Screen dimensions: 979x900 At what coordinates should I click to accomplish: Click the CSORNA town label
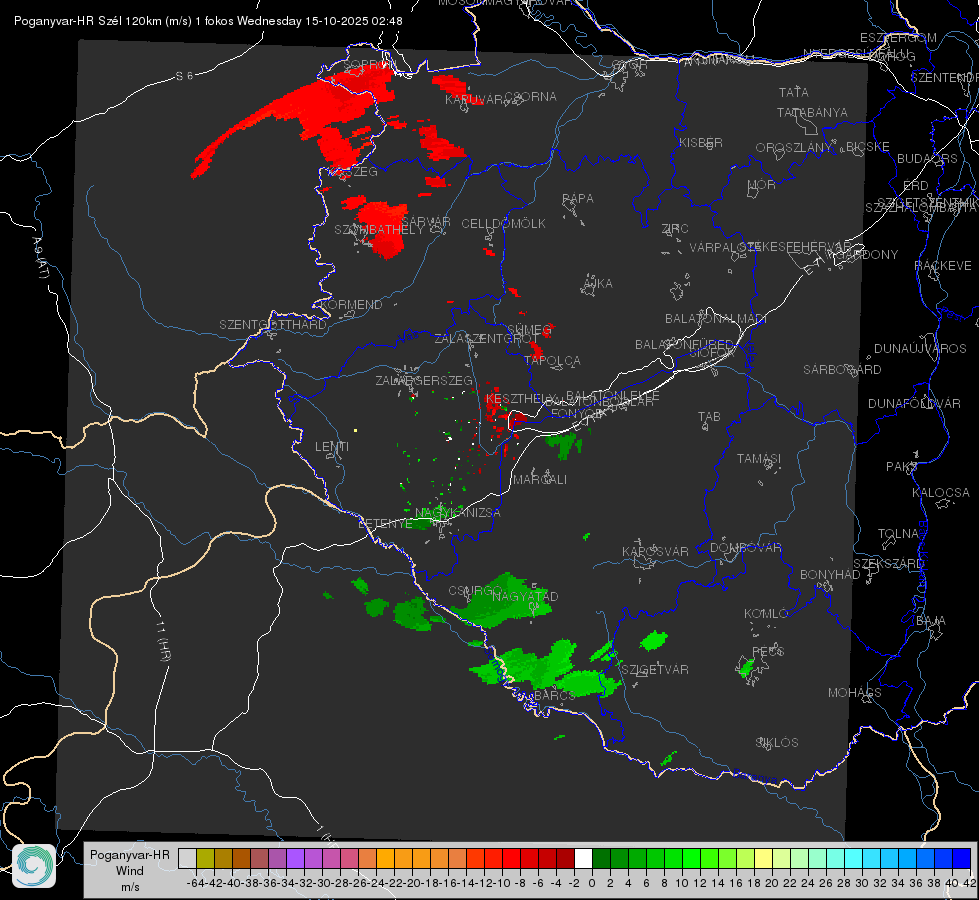(530, 97)
